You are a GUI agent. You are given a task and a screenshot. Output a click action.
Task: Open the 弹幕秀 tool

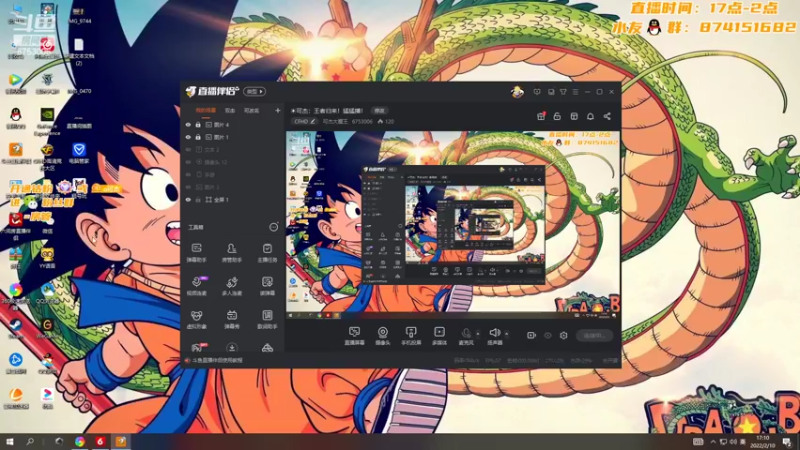(x=232, y=319)
